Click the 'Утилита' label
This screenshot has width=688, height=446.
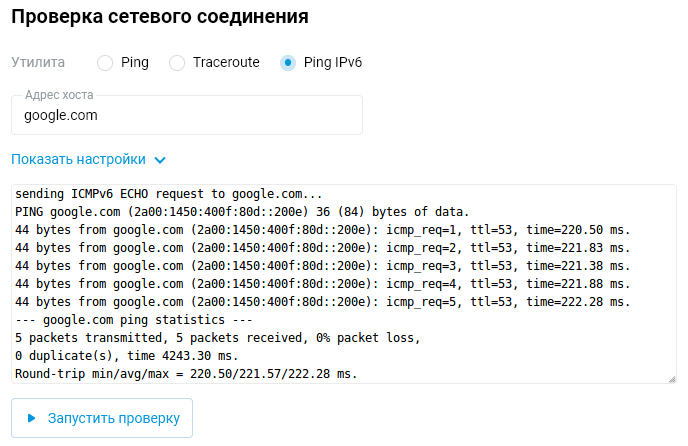pyautogui.click(x=38, y=62)
